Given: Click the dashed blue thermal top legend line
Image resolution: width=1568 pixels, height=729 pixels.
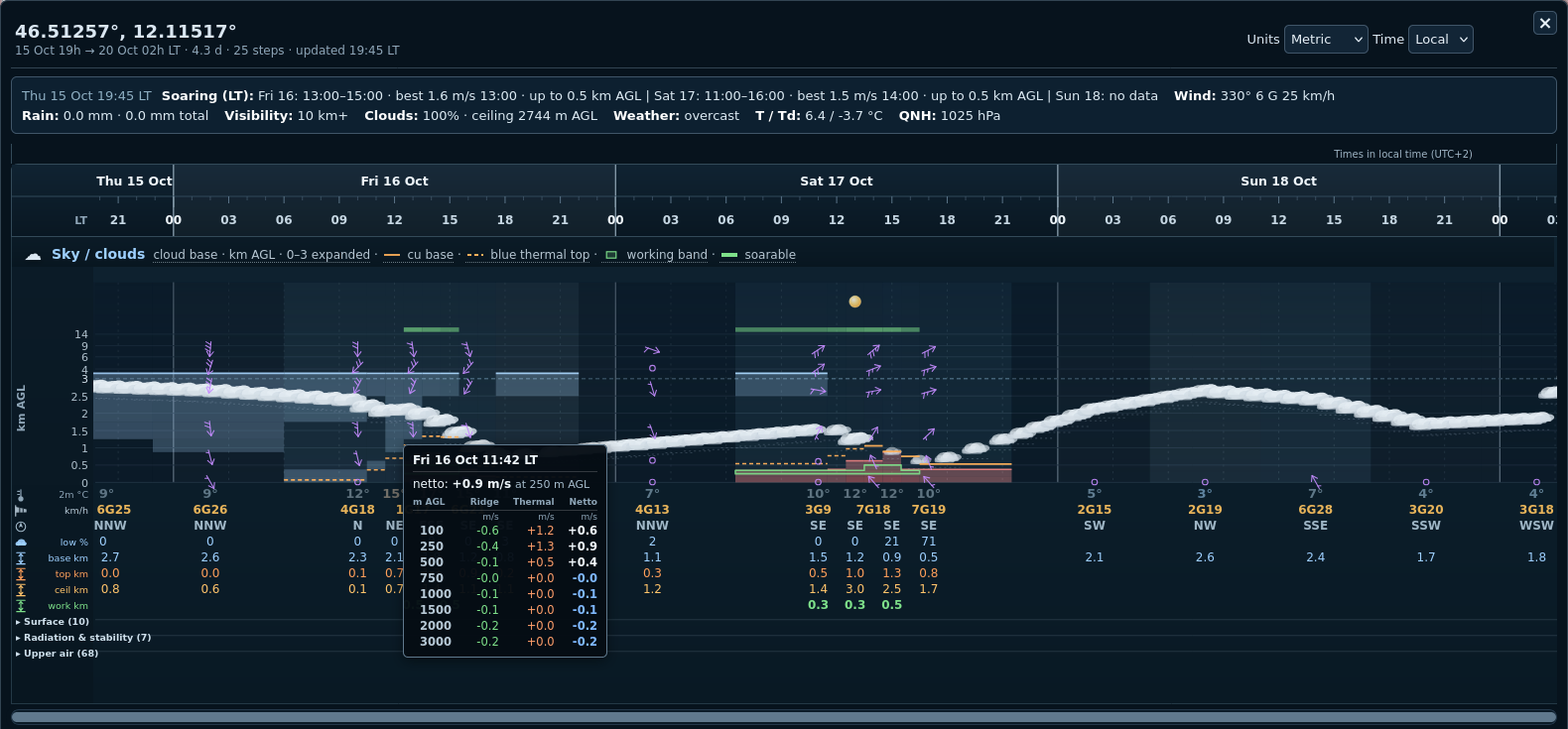Looking at the screenshot, I should point(475,255).
